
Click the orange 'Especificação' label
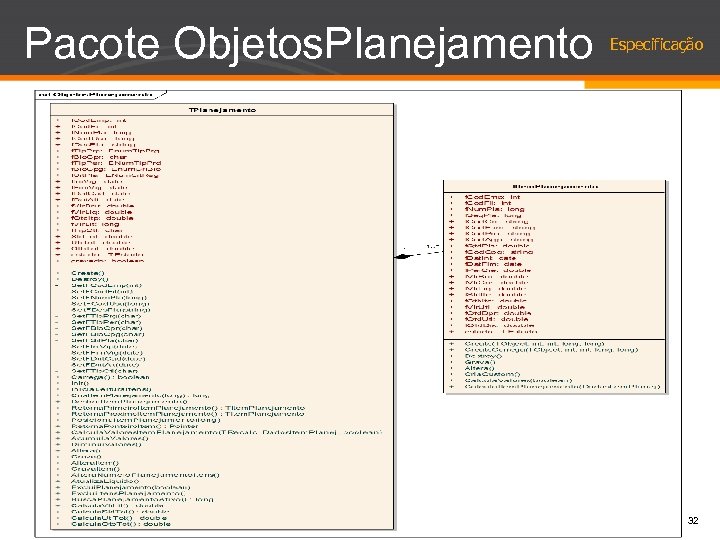coord(656,45)
